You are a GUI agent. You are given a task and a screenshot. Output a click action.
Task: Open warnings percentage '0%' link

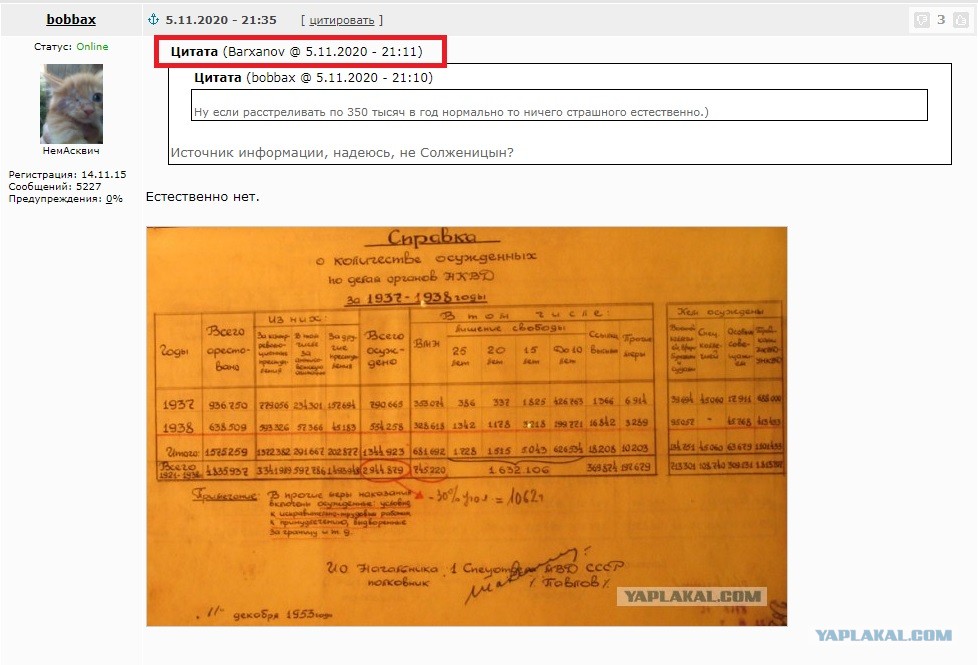pyautogui.click(x=114, y=199)
